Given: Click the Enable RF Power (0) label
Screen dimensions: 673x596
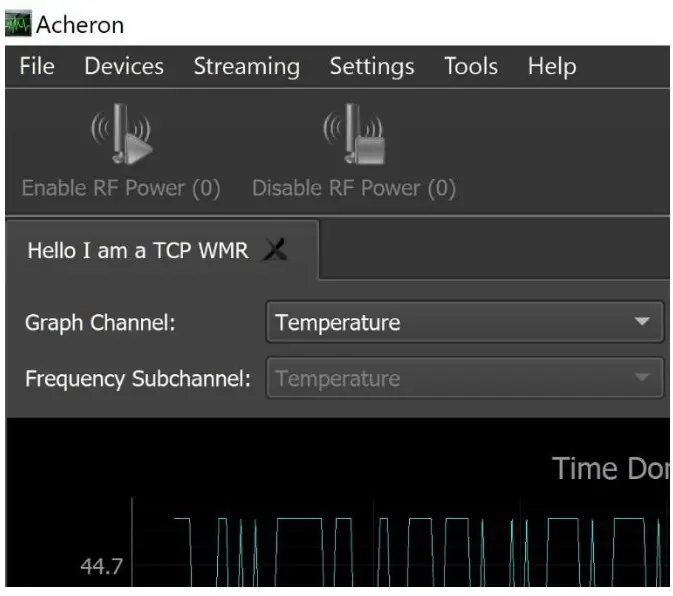Looking at the screenshot, I should coord(121,188).
